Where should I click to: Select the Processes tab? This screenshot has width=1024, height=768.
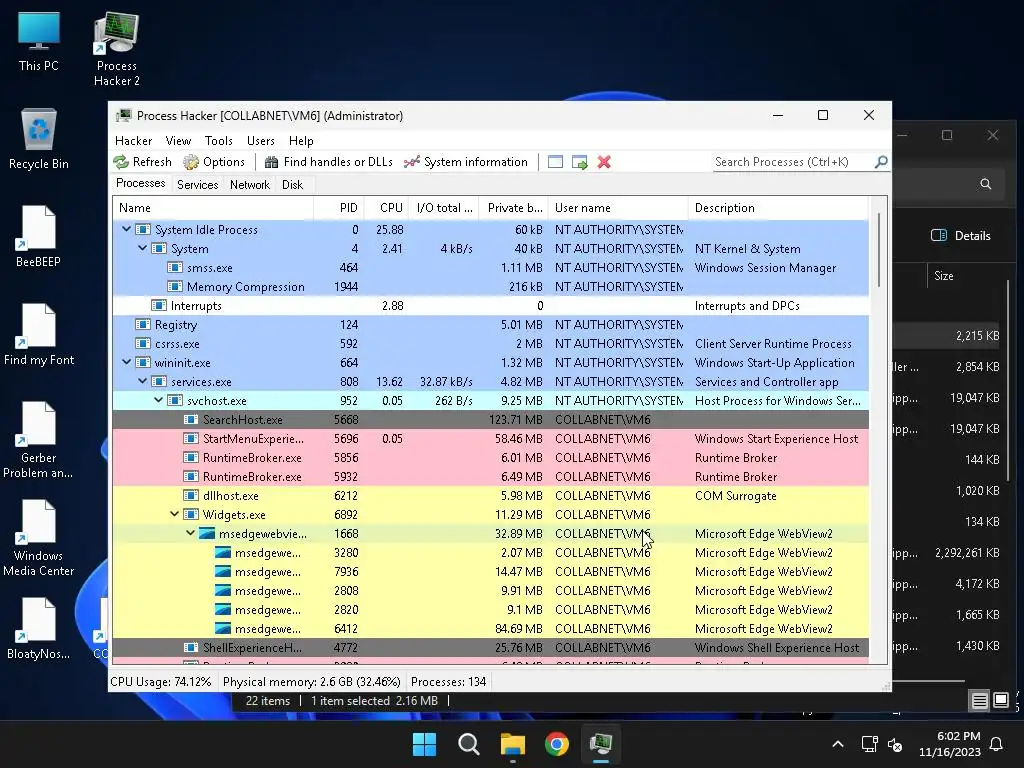click(x=140, y=184)
